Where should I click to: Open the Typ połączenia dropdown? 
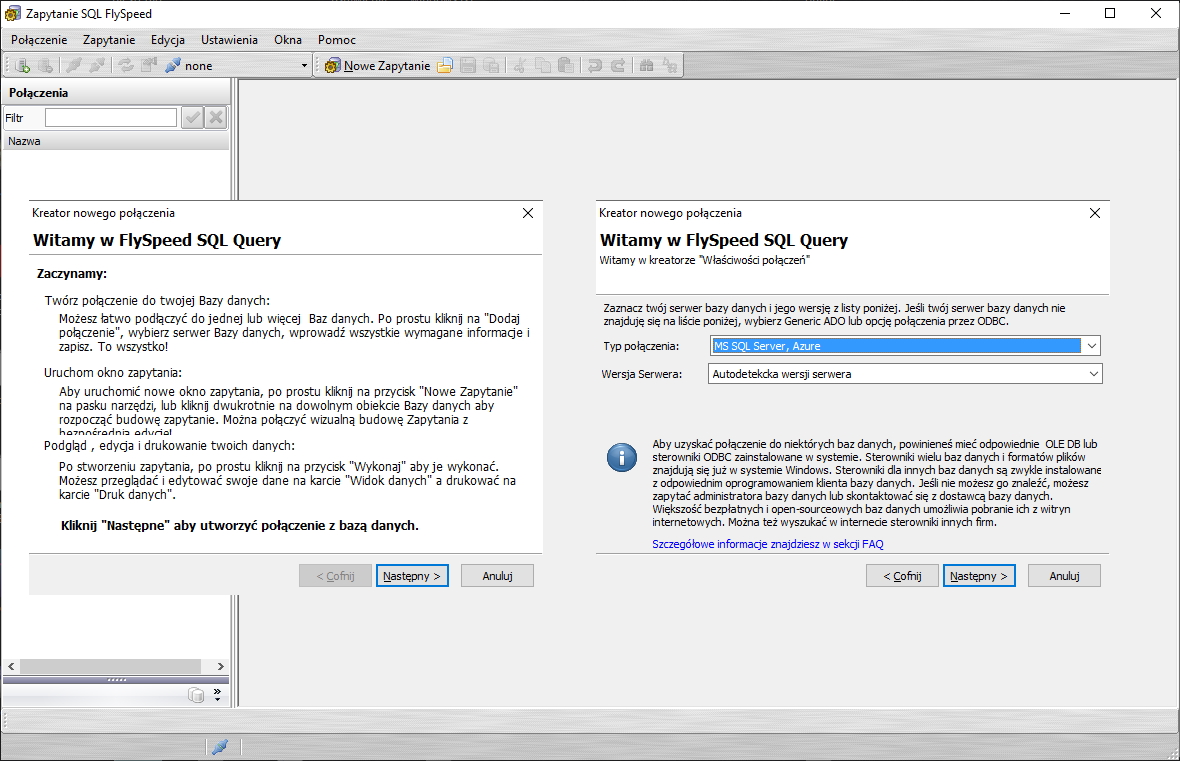(x=1092, y=345)
